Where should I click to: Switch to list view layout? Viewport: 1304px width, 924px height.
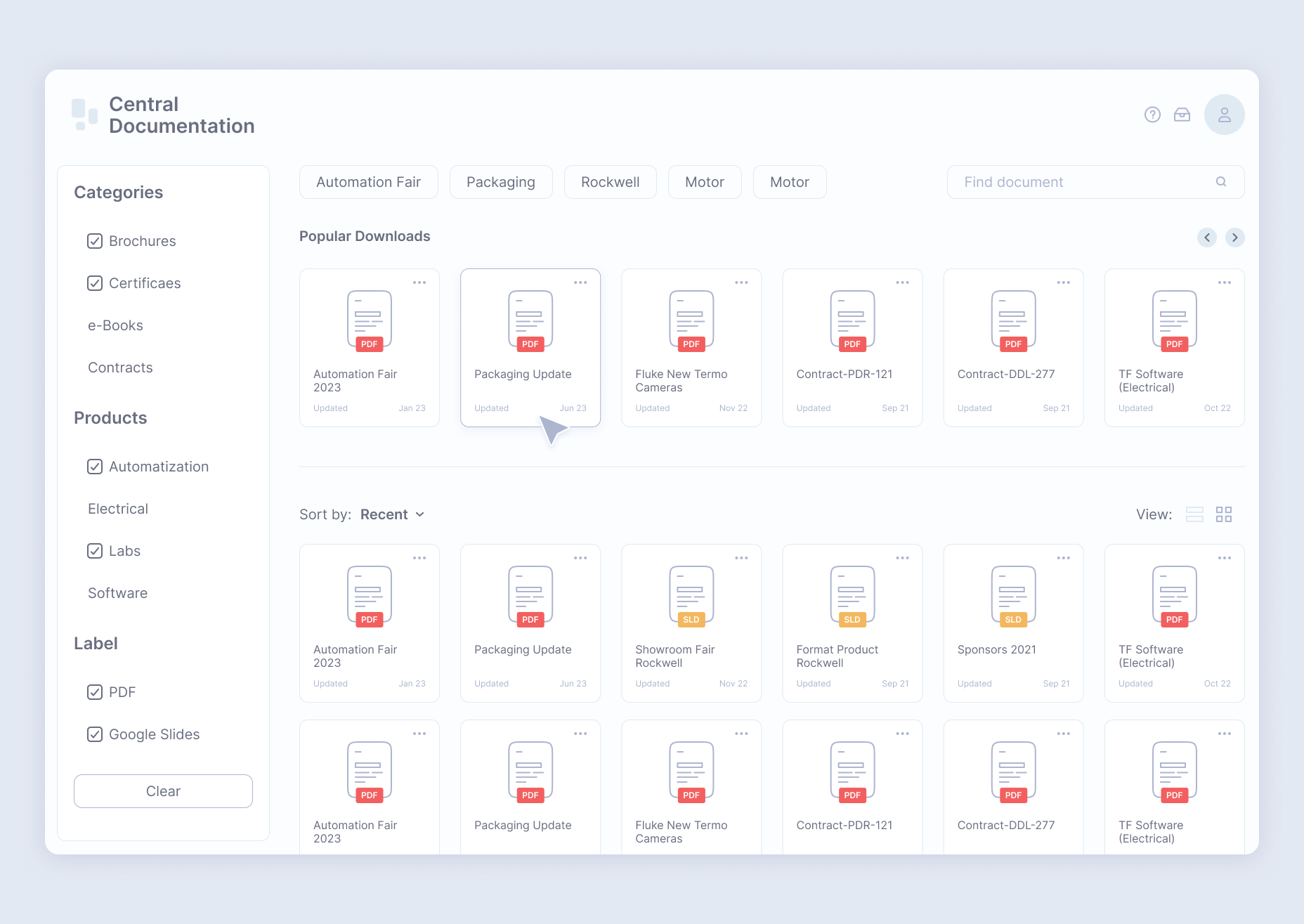click(1194, 514)
